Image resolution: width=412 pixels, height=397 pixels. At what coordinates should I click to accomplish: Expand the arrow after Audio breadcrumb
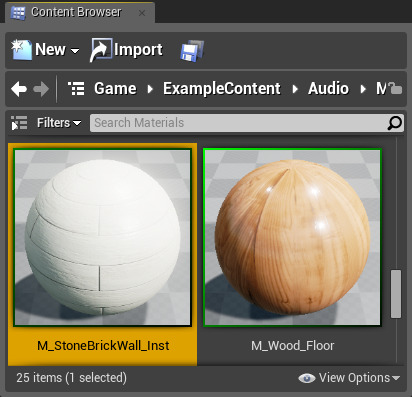click(x=363, y=89)
